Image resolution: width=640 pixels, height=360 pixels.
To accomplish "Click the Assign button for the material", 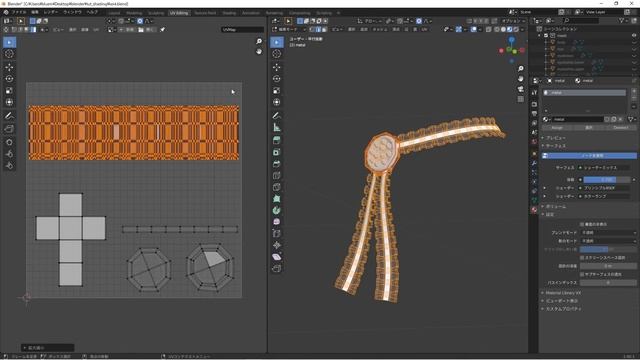I will [557, 128].
